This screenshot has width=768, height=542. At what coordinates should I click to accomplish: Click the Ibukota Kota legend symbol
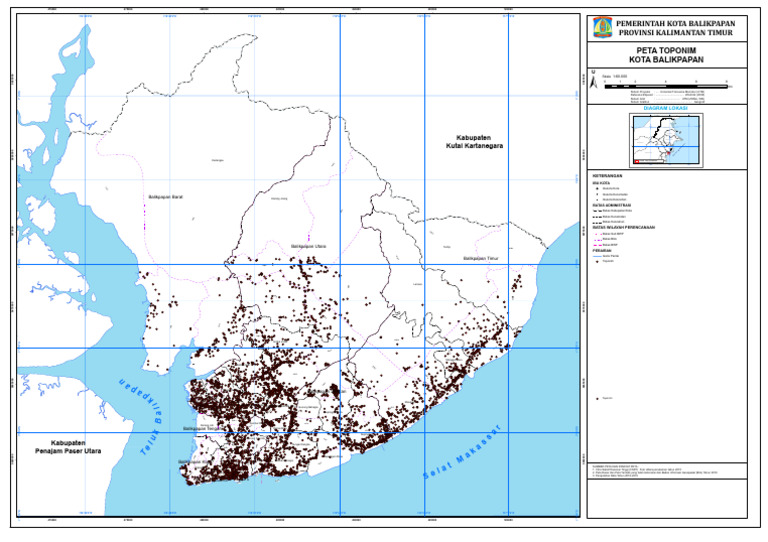(596, 188)
